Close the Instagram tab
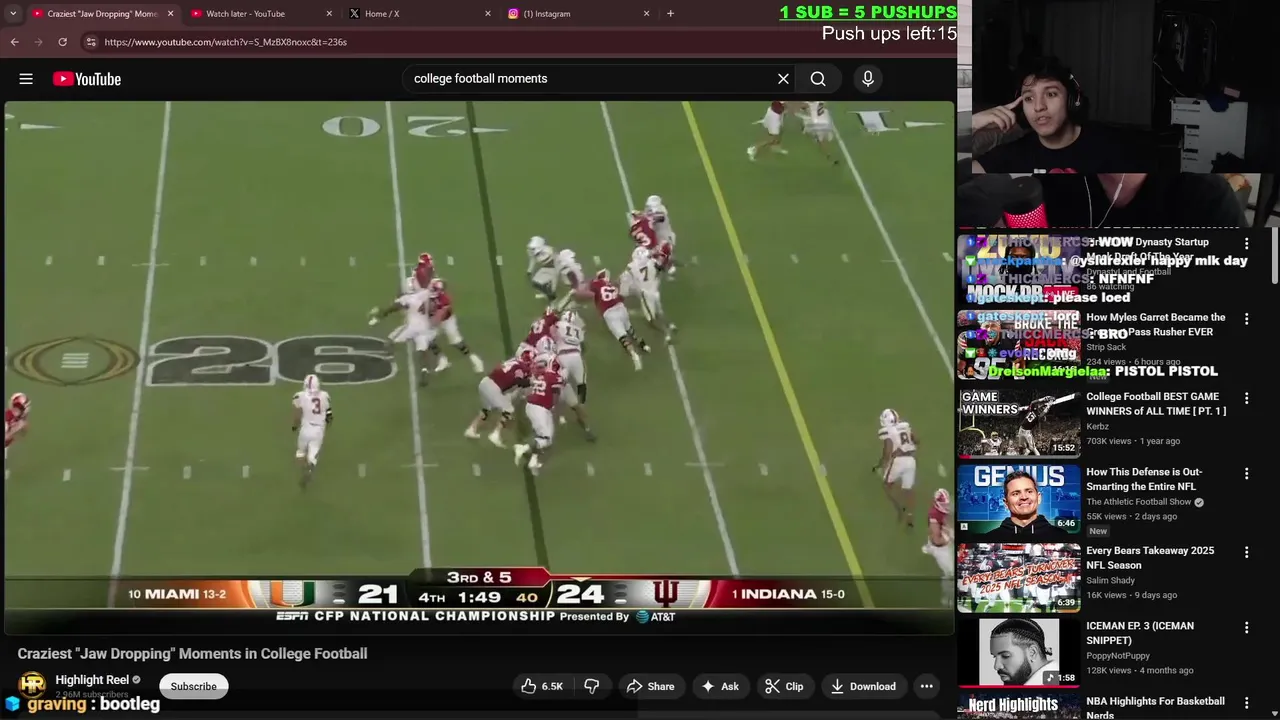This screenshot has height=720, width=1280. [646, 14]
